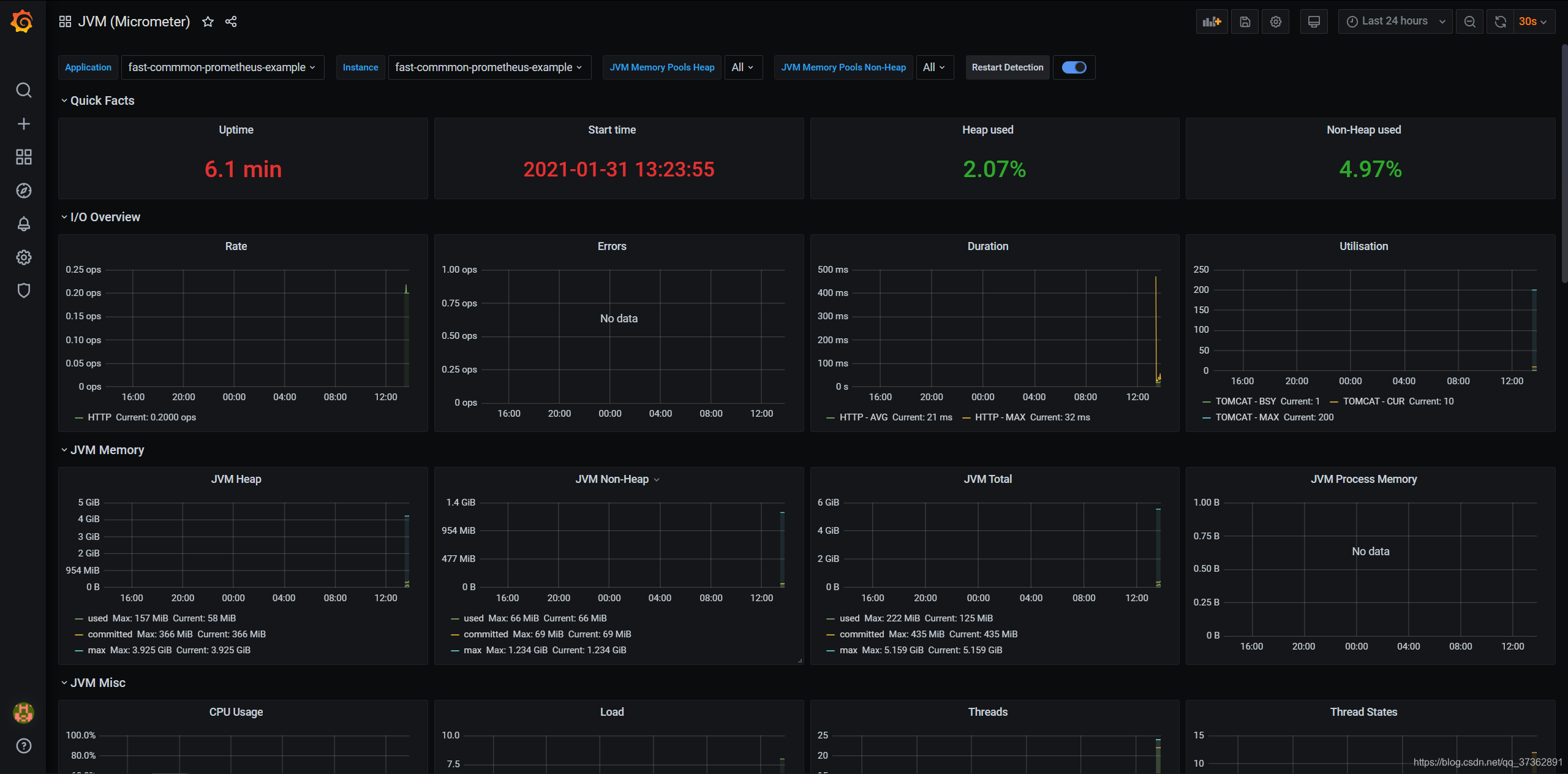Open the Configuration gear in sidebar

23,257
